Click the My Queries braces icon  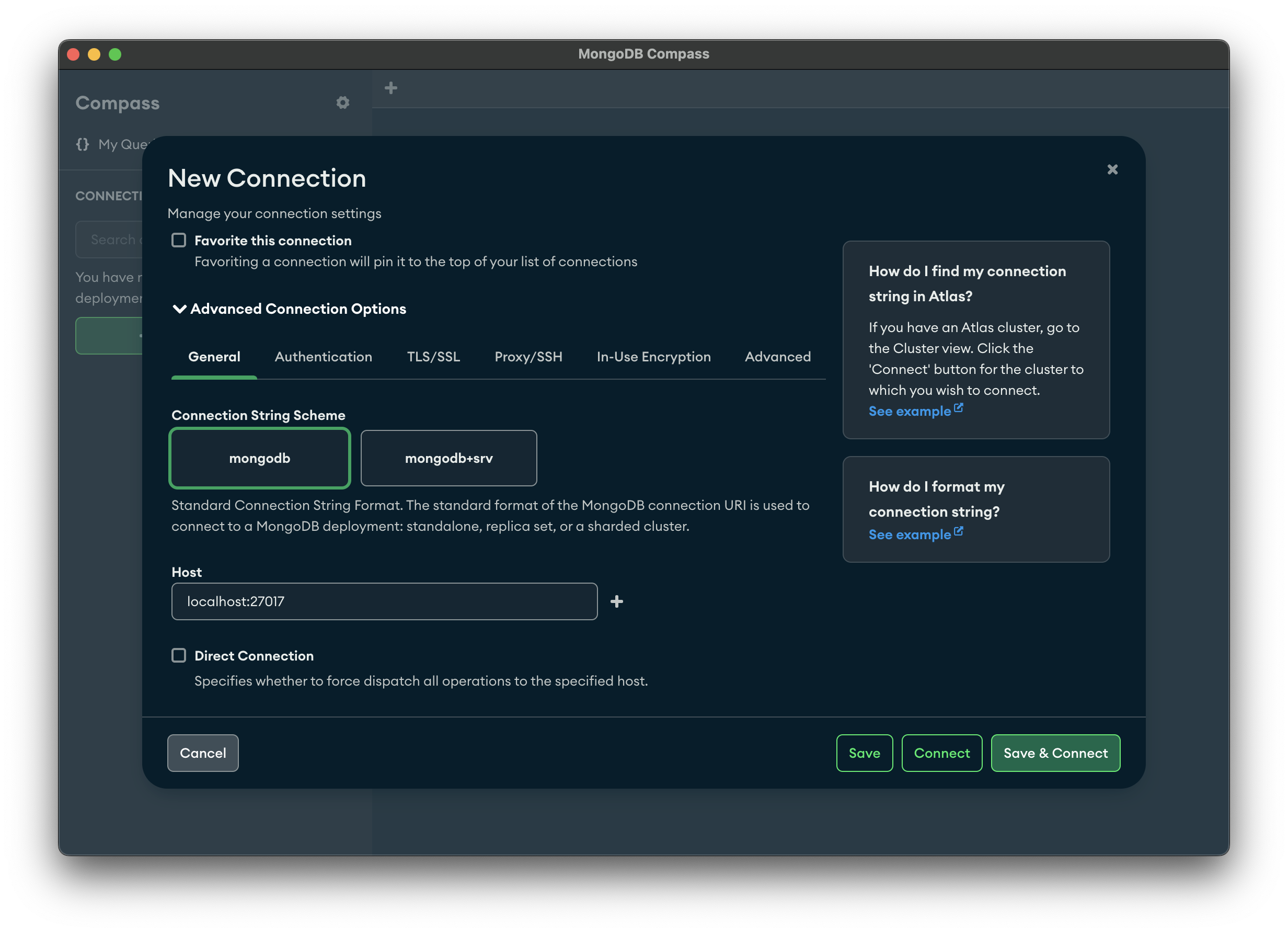(x=83, y=144)
